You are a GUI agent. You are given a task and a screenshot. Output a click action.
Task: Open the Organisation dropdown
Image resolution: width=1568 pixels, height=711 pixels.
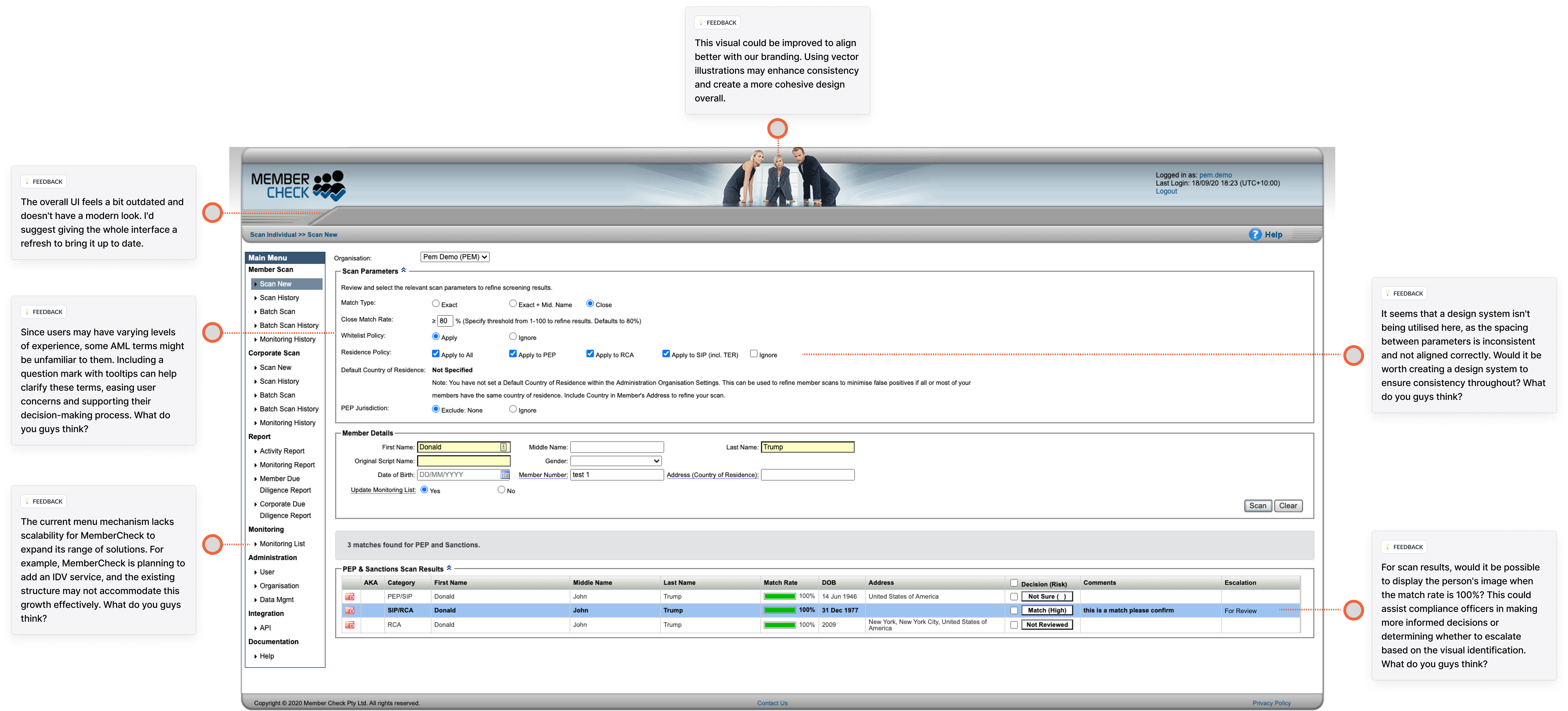point(455,257)
